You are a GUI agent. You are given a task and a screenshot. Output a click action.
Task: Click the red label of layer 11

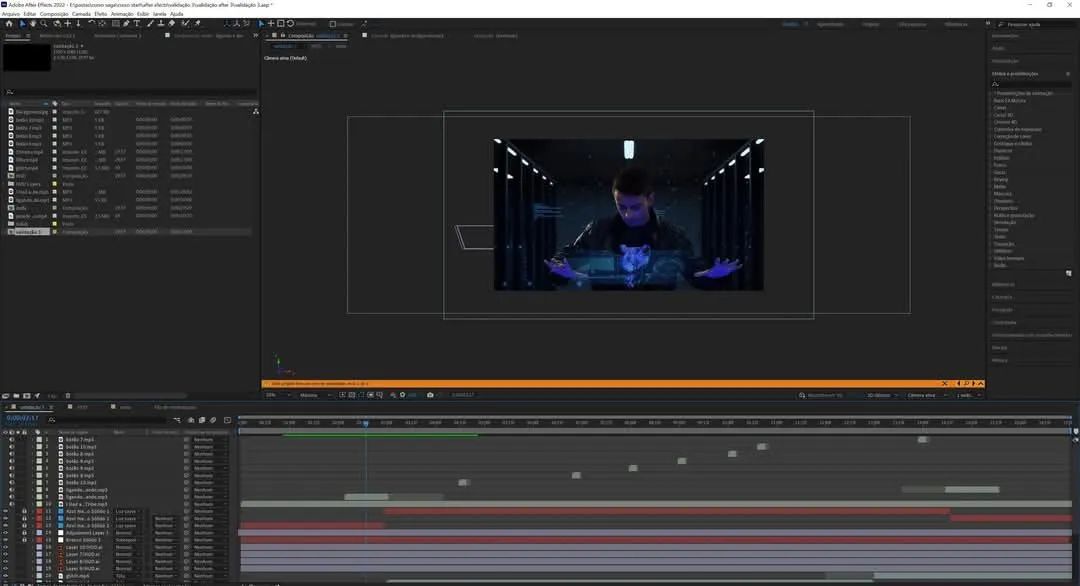pyautogui.click(x=39, y=512)
